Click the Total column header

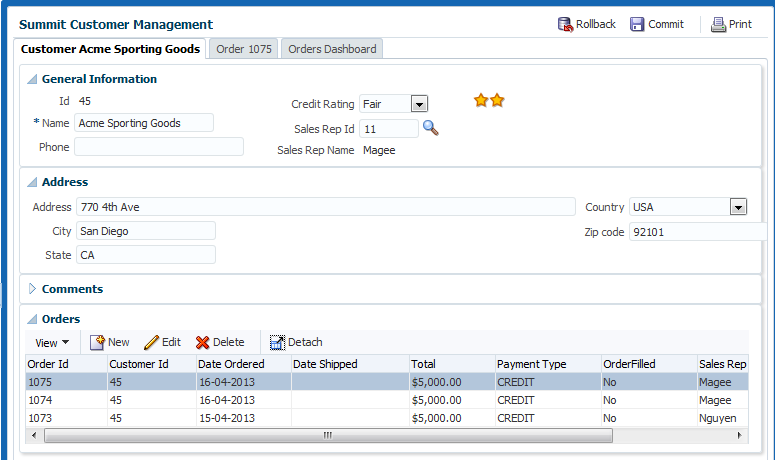tap(452, 364)
